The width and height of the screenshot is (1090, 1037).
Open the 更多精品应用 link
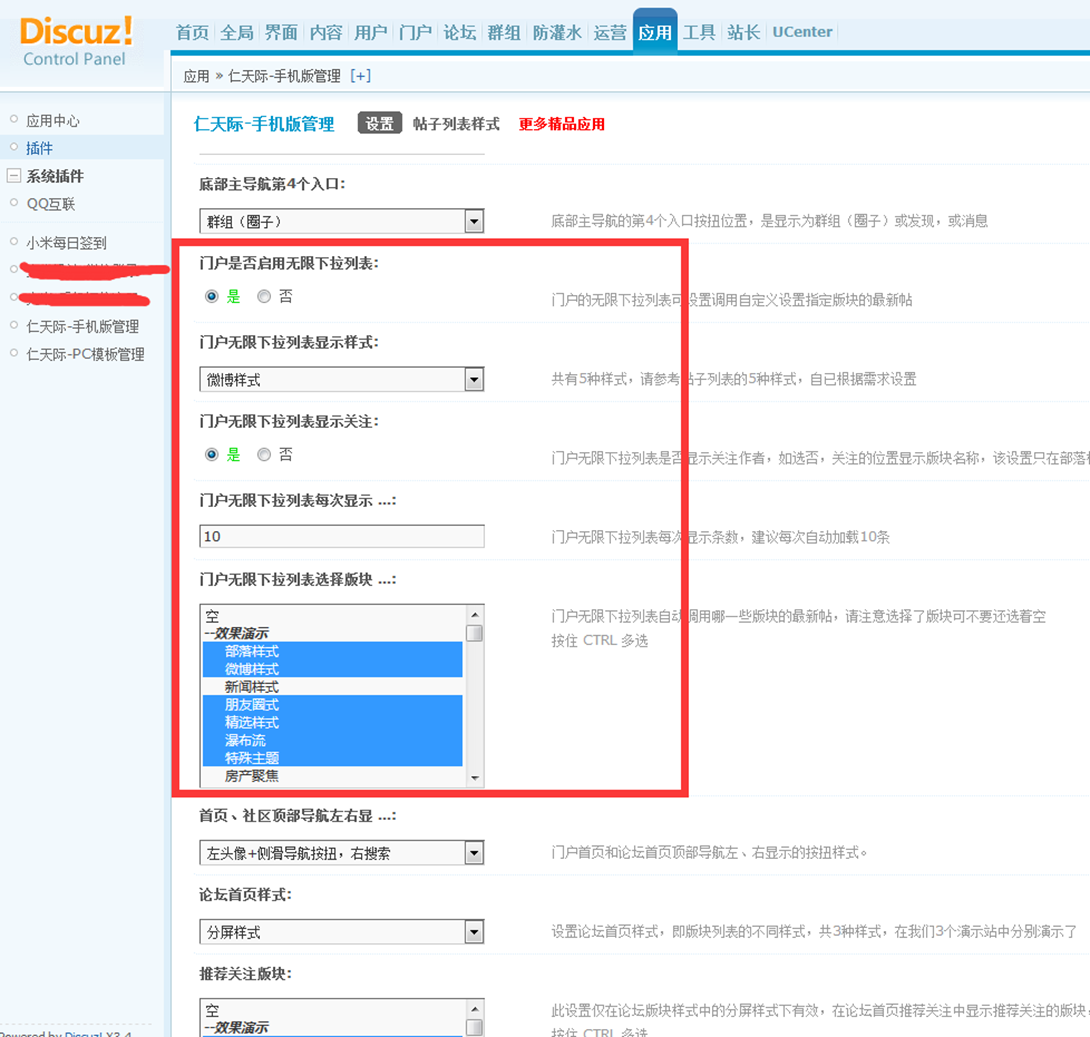pos(562,124)
